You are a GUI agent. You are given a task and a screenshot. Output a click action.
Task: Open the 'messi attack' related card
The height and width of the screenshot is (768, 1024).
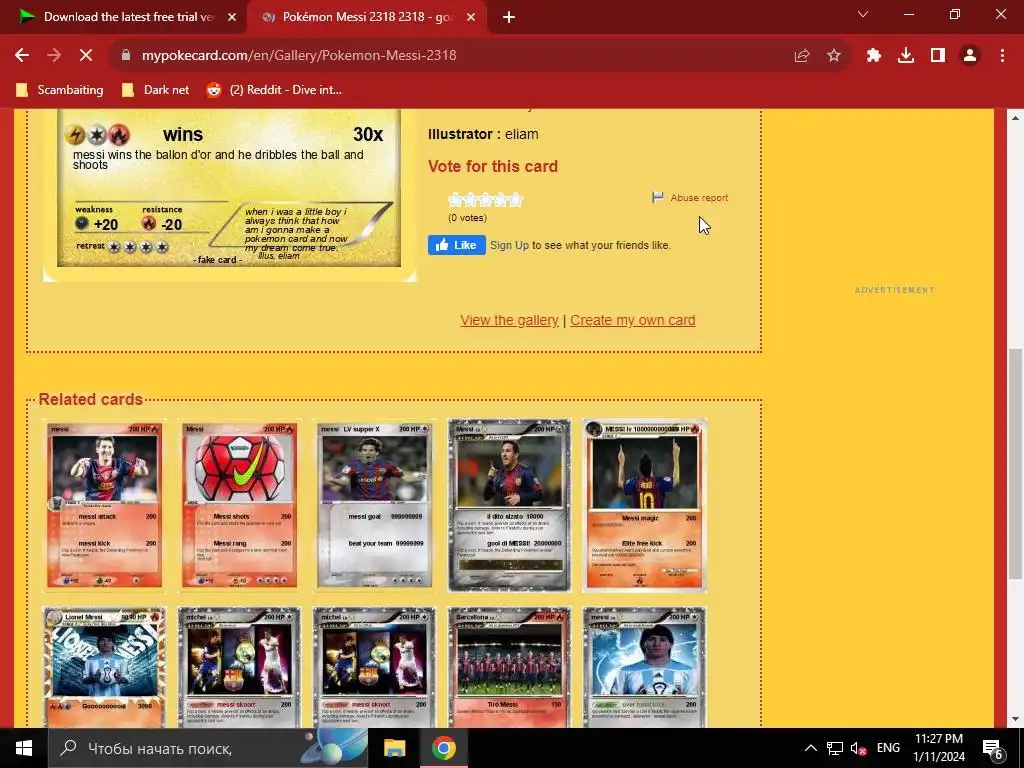coord(104,505)
